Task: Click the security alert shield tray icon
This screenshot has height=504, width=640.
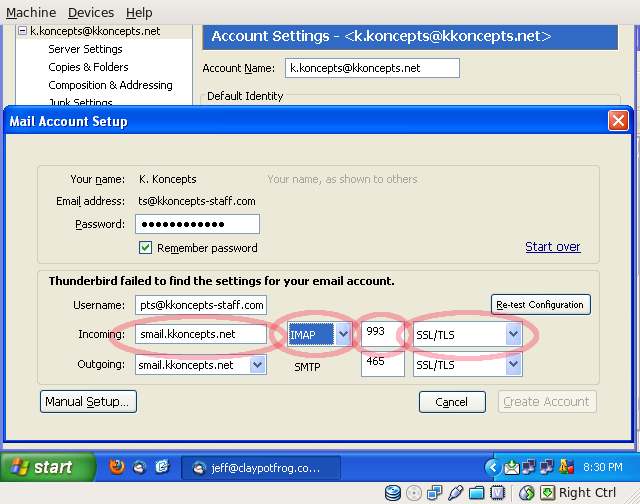Action: 566,466
